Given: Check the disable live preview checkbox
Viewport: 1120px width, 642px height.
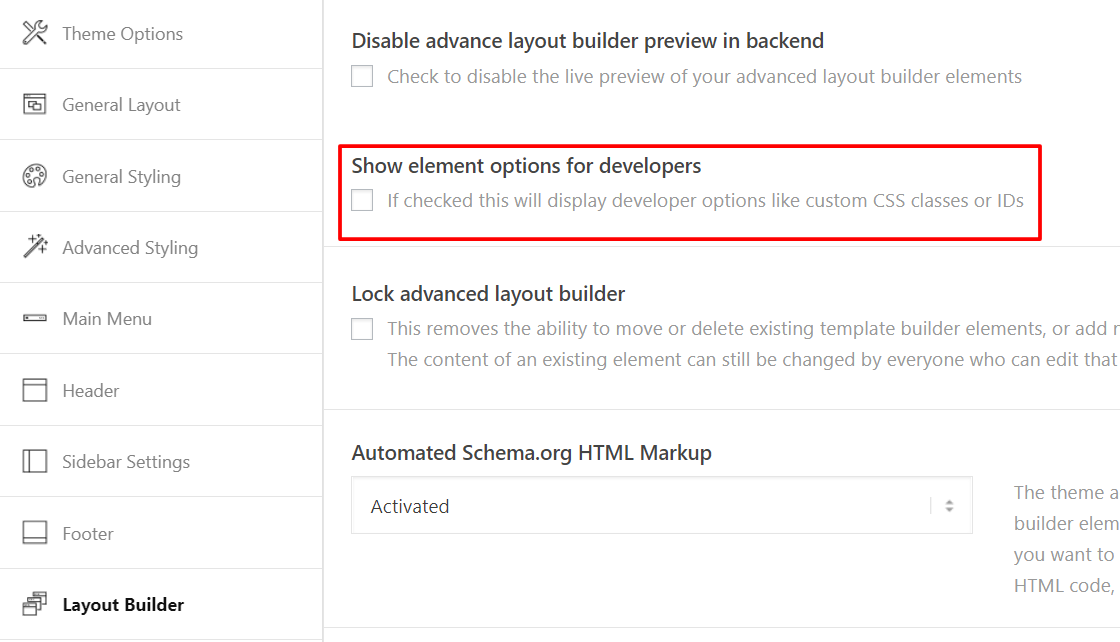Looking at the screenshot, I should pos(362,76).
